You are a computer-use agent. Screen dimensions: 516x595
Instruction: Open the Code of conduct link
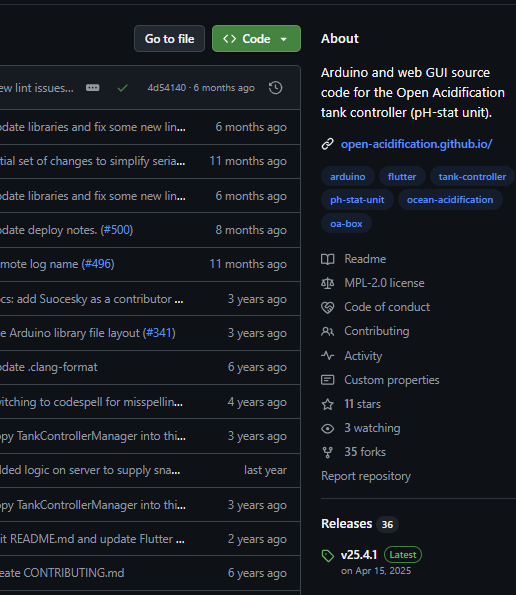click(387, 307)
